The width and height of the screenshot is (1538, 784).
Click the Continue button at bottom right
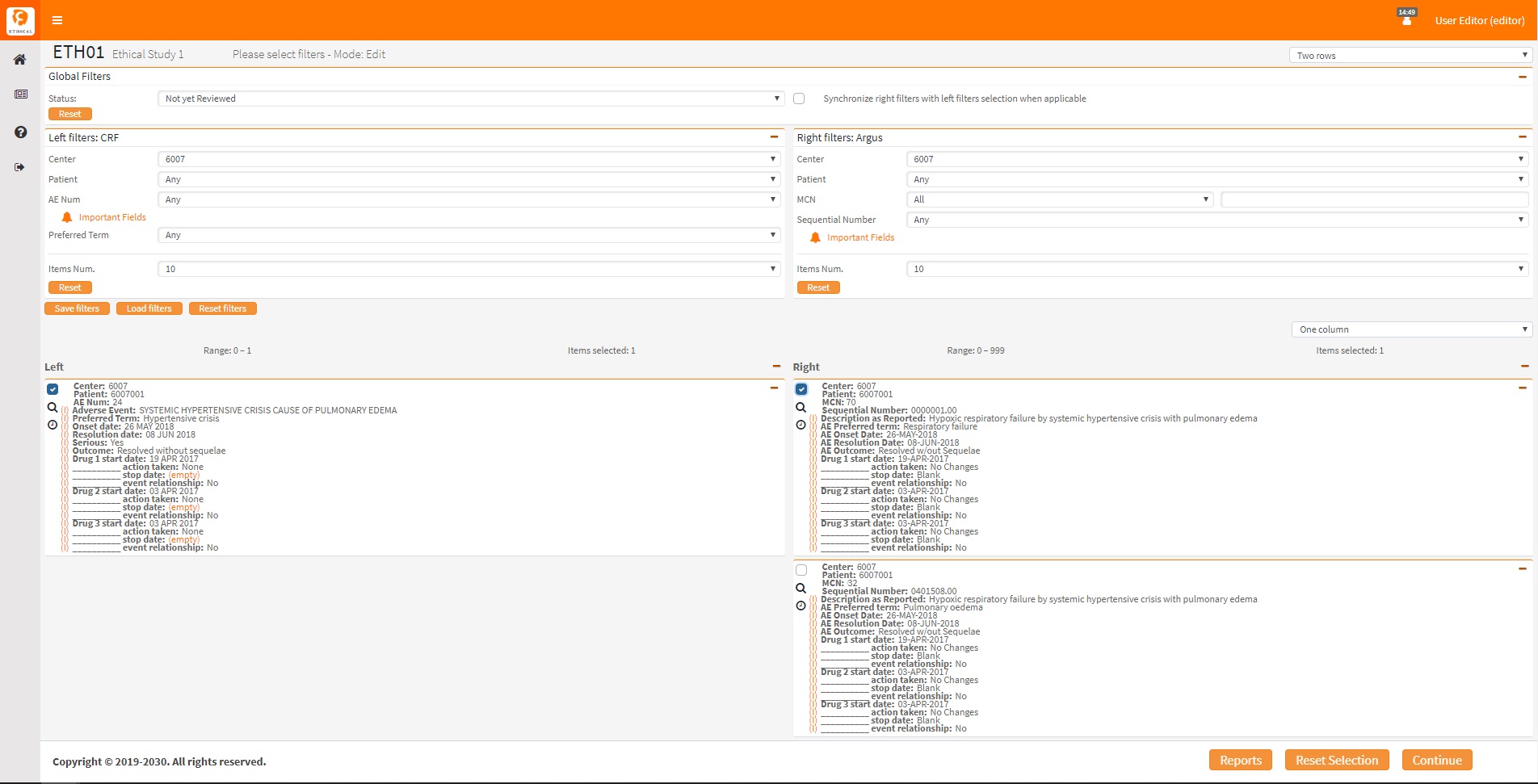(x=1436, y=760)
